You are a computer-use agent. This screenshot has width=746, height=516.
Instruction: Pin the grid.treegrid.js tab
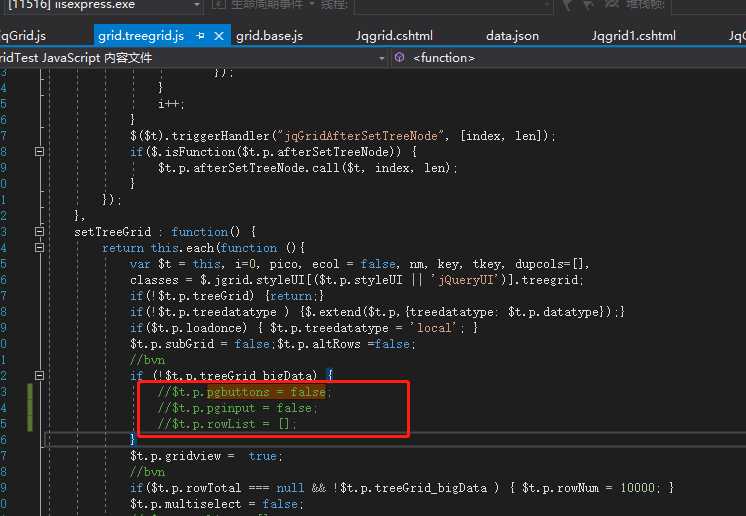coord(200,36)
